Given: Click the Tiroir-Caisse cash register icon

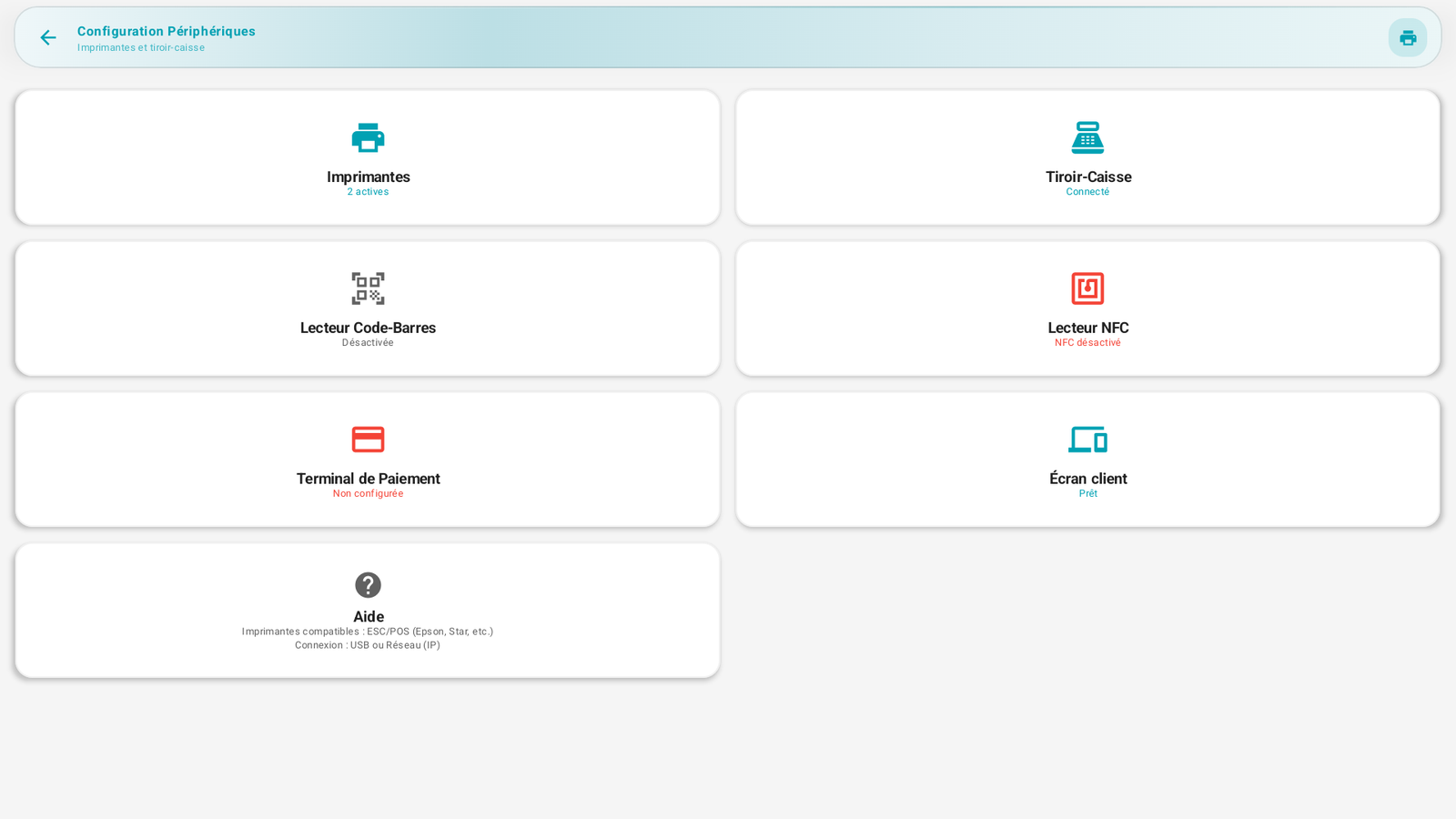Looking at the screenshot, I should coord(1087,137).
